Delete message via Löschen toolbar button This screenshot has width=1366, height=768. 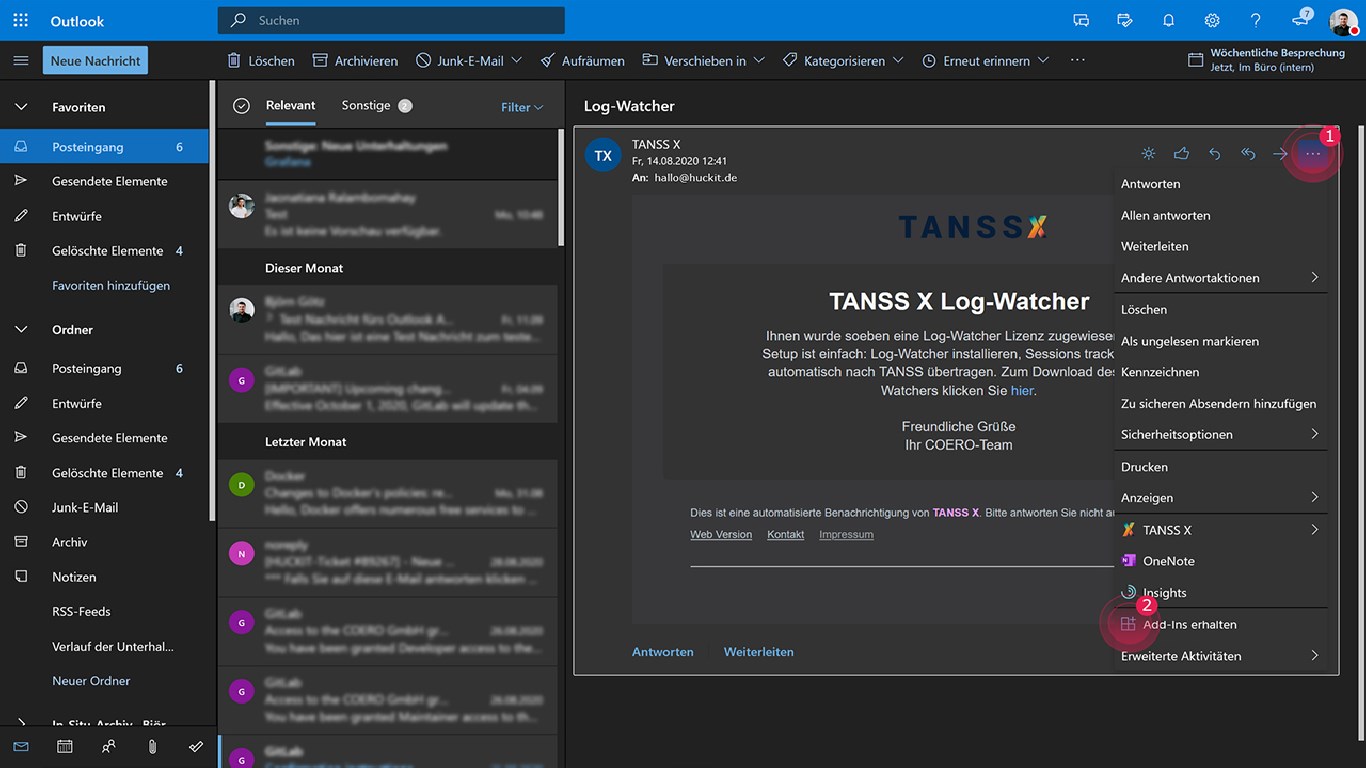(261, 61)
